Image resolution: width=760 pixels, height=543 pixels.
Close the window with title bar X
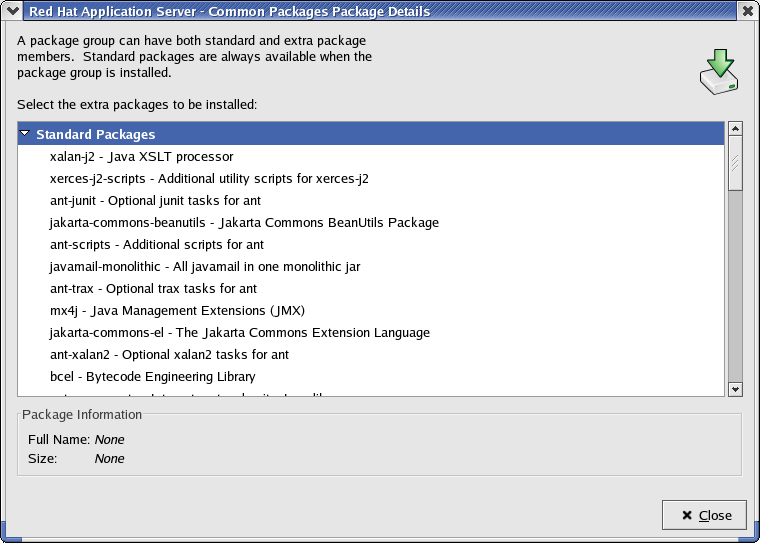point(748,11)
